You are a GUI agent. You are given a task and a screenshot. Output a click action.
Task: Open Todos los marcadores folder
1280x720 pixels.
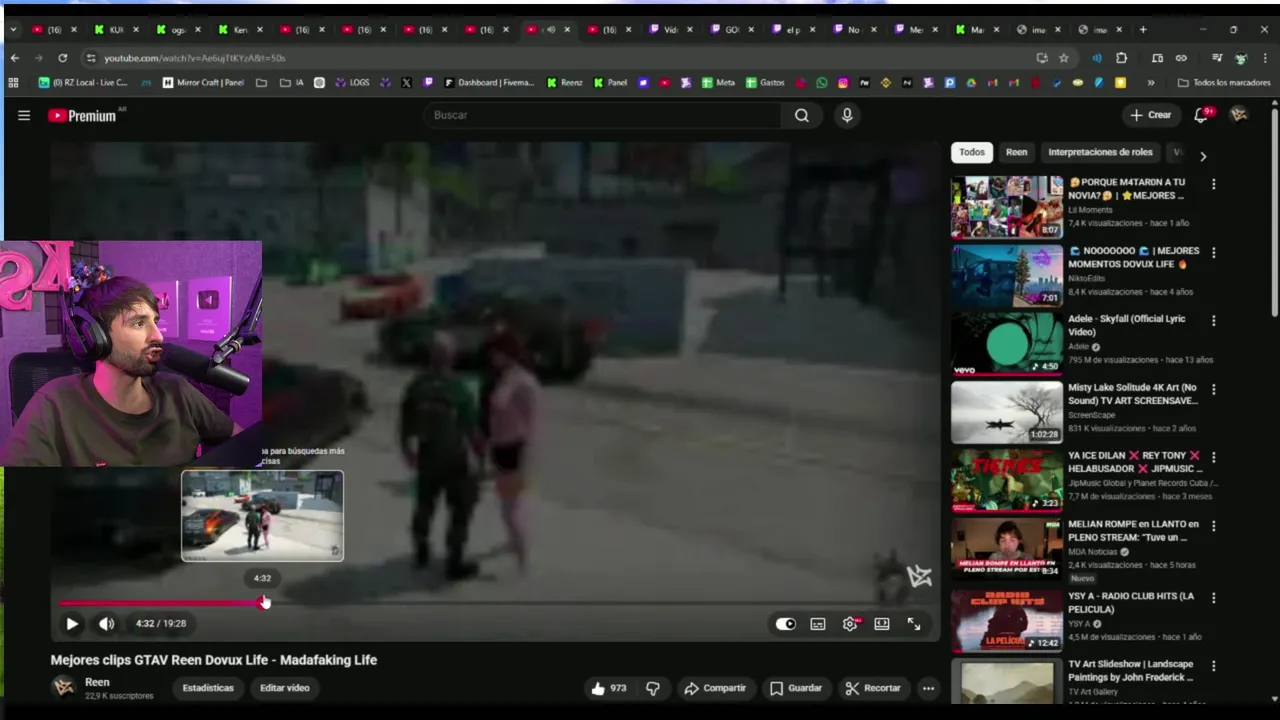(x=1224, y=83)
